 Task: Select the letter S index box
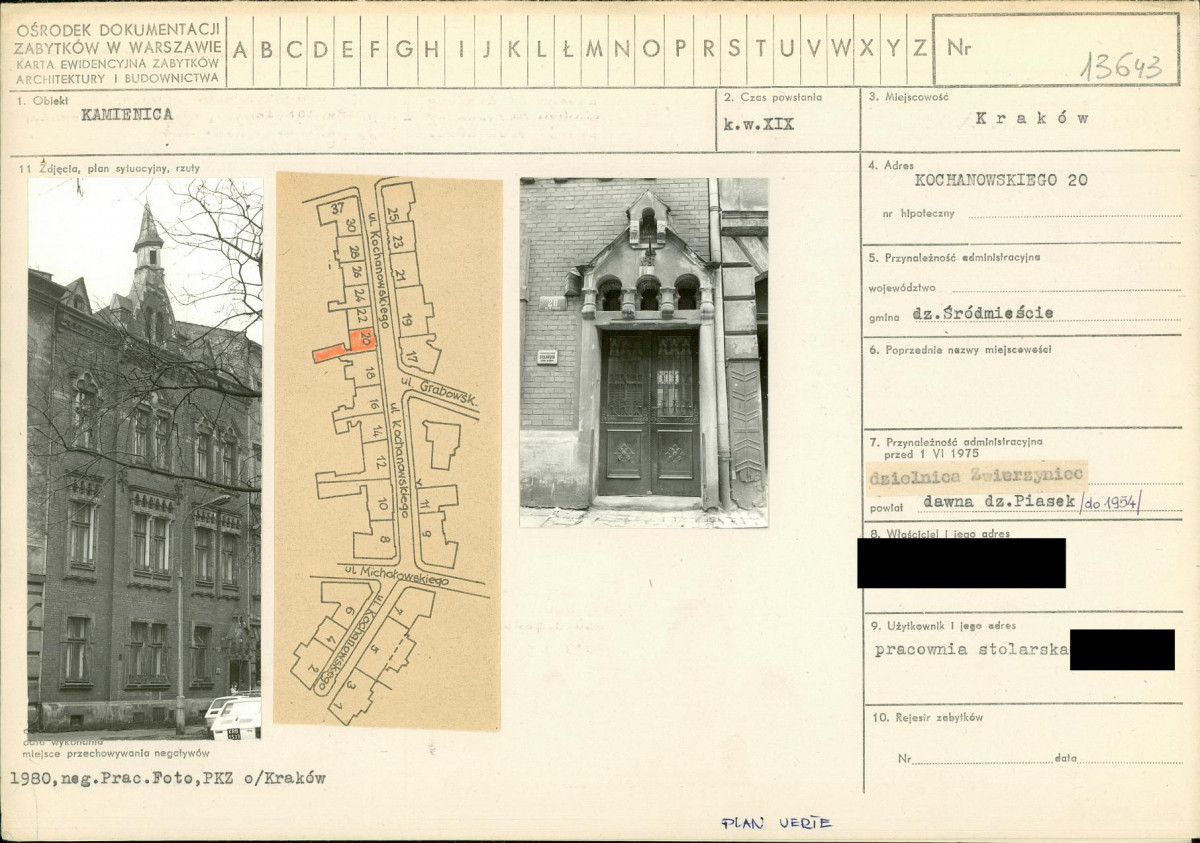pos(734,49)
